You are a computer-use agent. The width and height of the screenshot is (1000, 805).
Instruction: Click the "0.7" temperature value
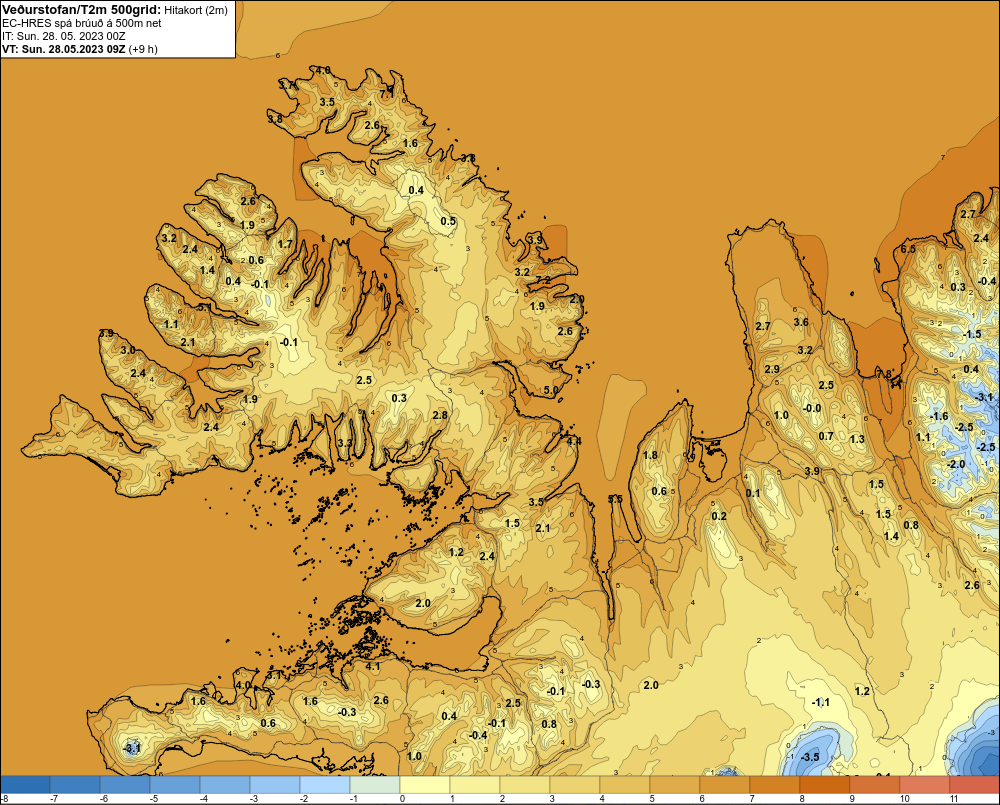point(825,436)
